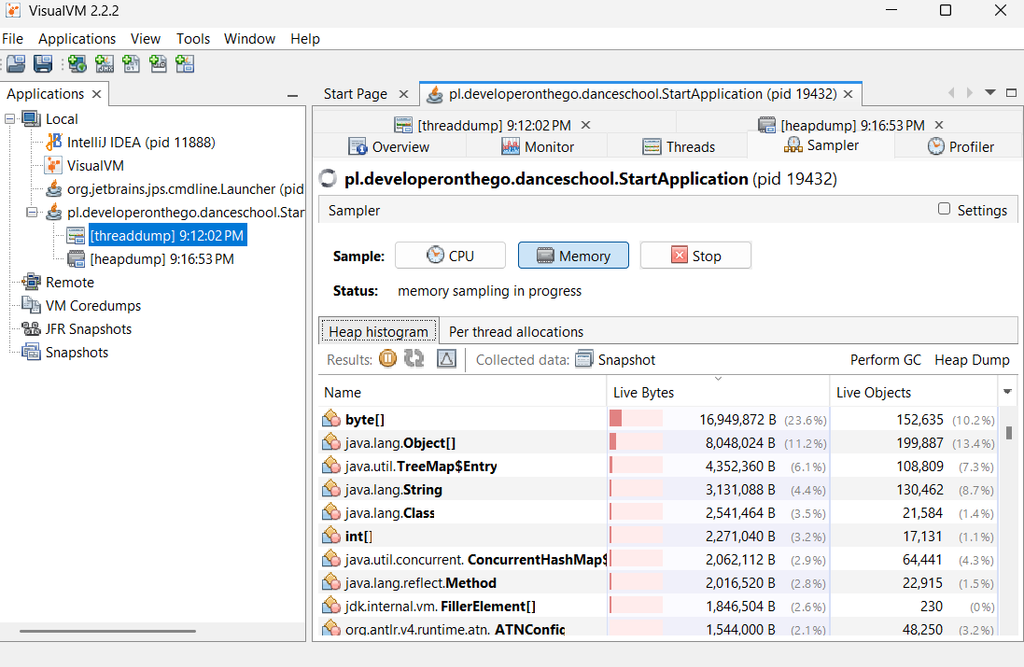1024x667 pixels.
Task: Pause live results with the orange pause icon
Action: tap(388, 359)
